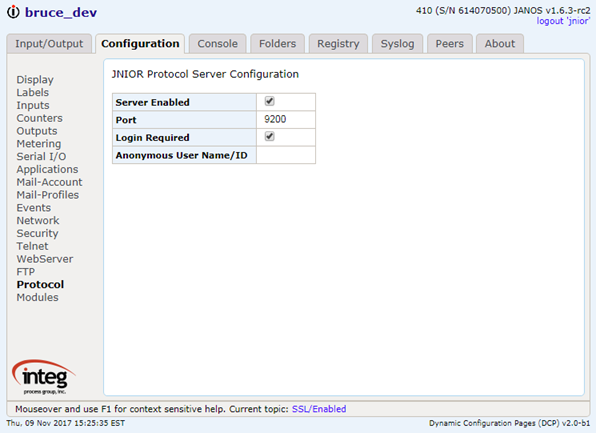
Task: Open the Peers tab
Action: click(450, 44)
